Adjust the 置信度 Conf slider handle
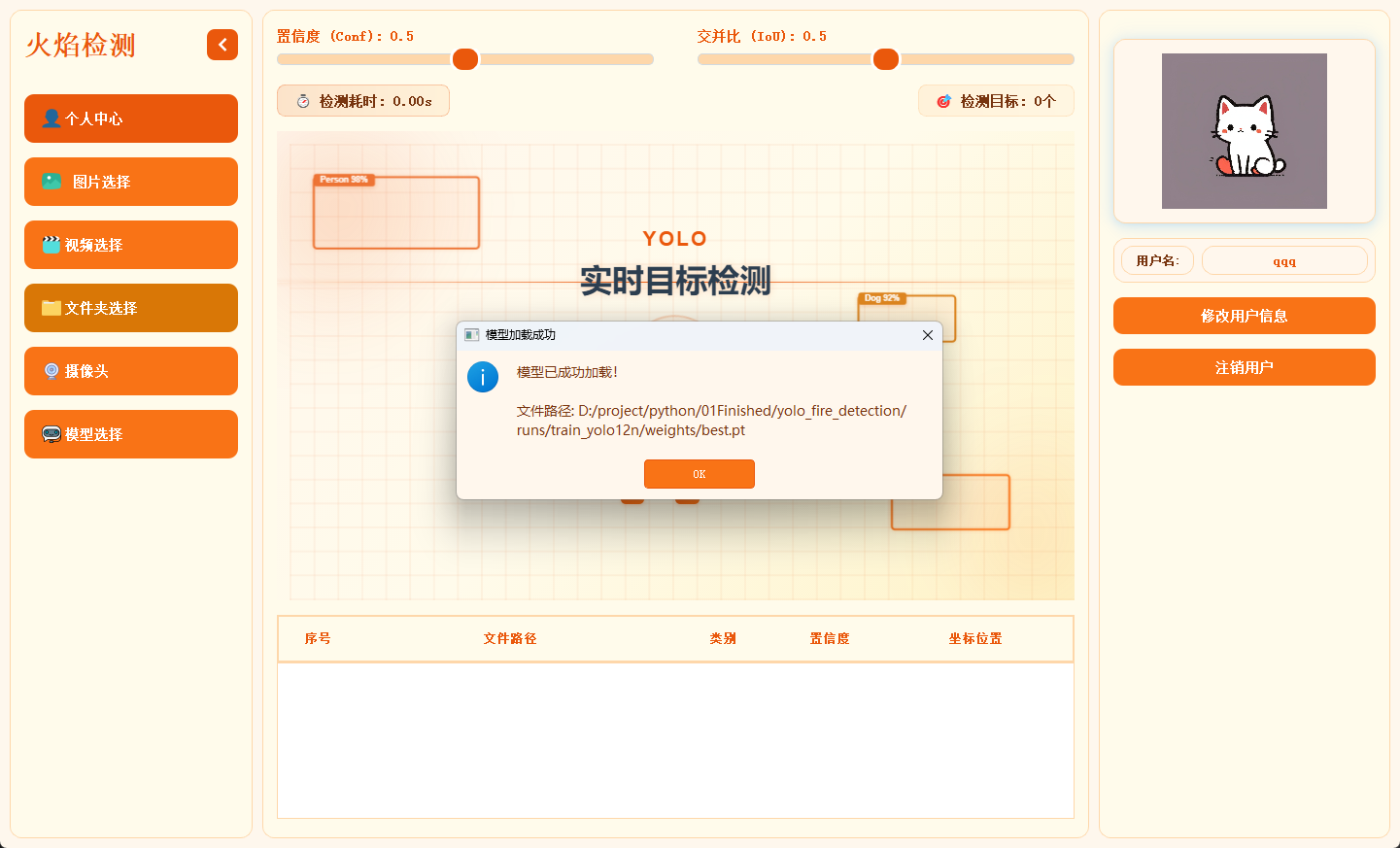The image size is (1400, 848). (x=465, y=59)
